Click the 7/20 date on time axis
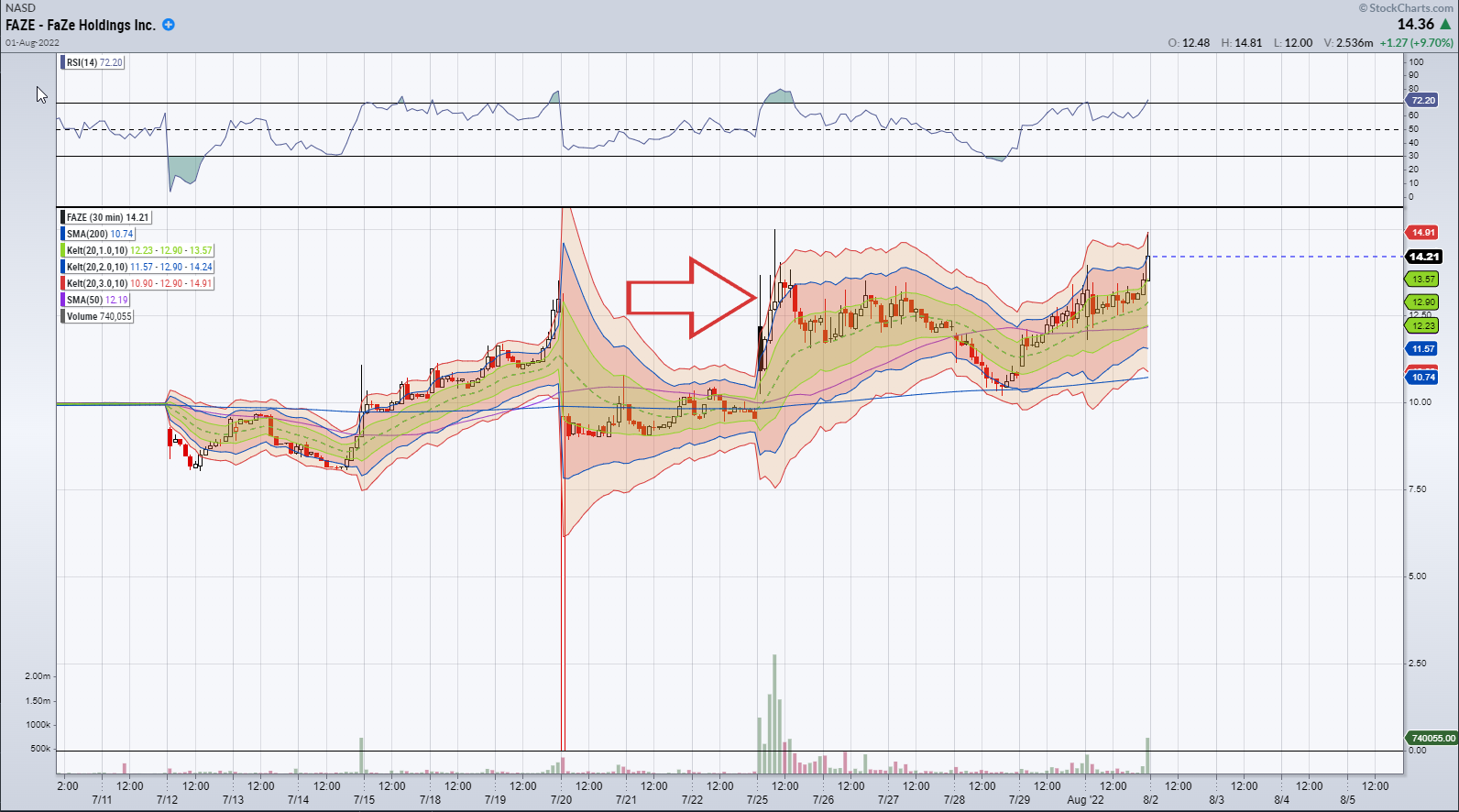Screen dimensions: 1459x812 (x=561, y=800)
